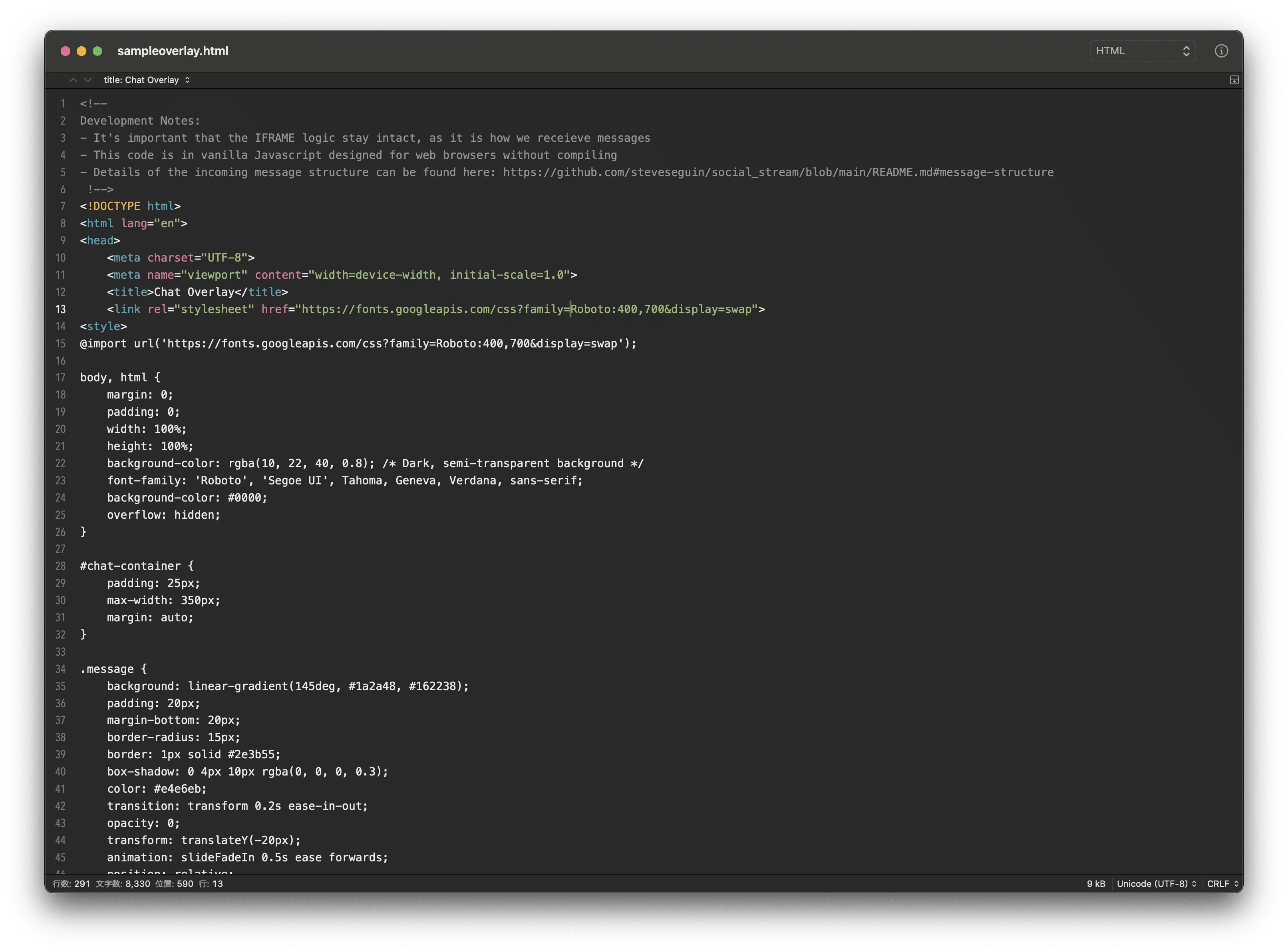Open the Unicode (UTF-8) encoding selector

click(x=1155, y=883)
